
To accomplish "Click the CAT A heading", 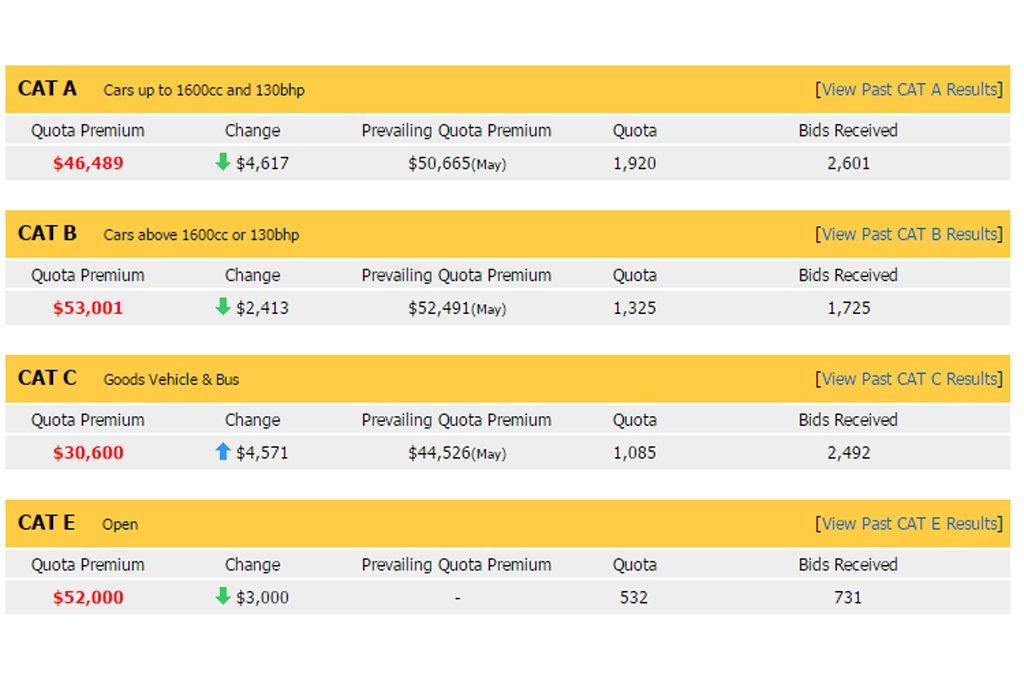I will (47, 89).
